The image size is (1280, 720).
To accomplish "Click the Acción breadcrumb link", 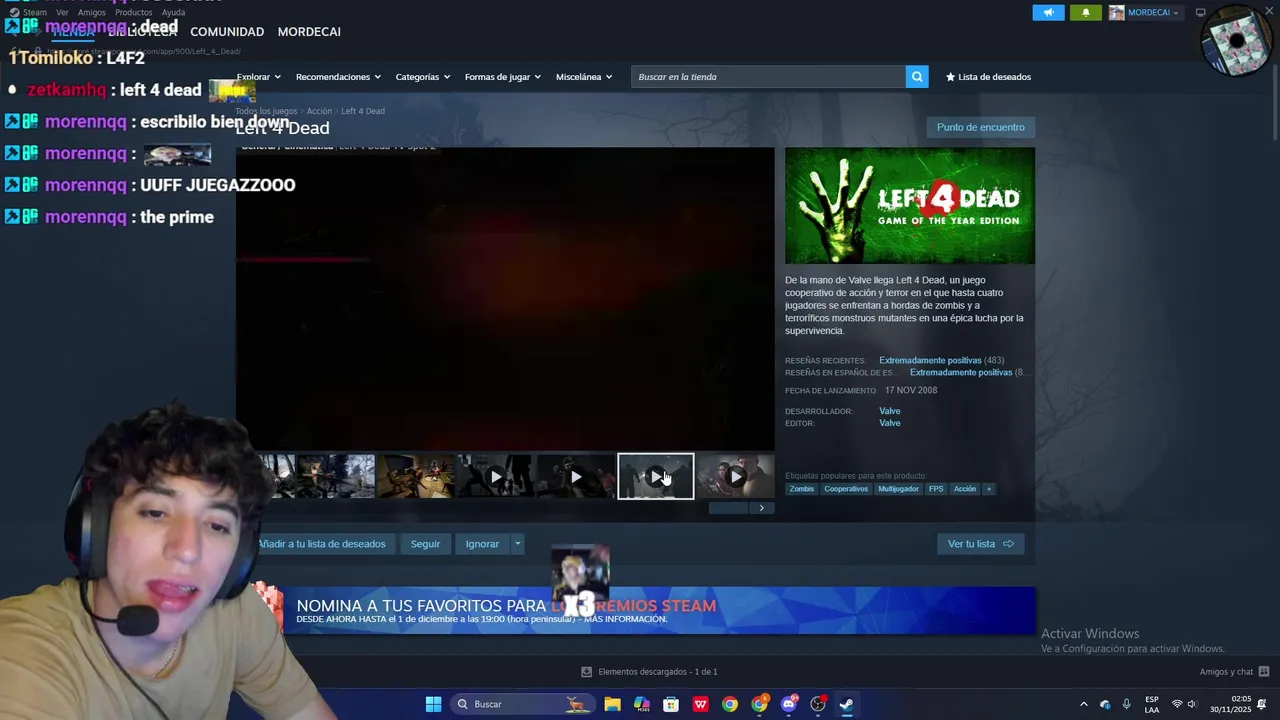I will tap(319, 111).
